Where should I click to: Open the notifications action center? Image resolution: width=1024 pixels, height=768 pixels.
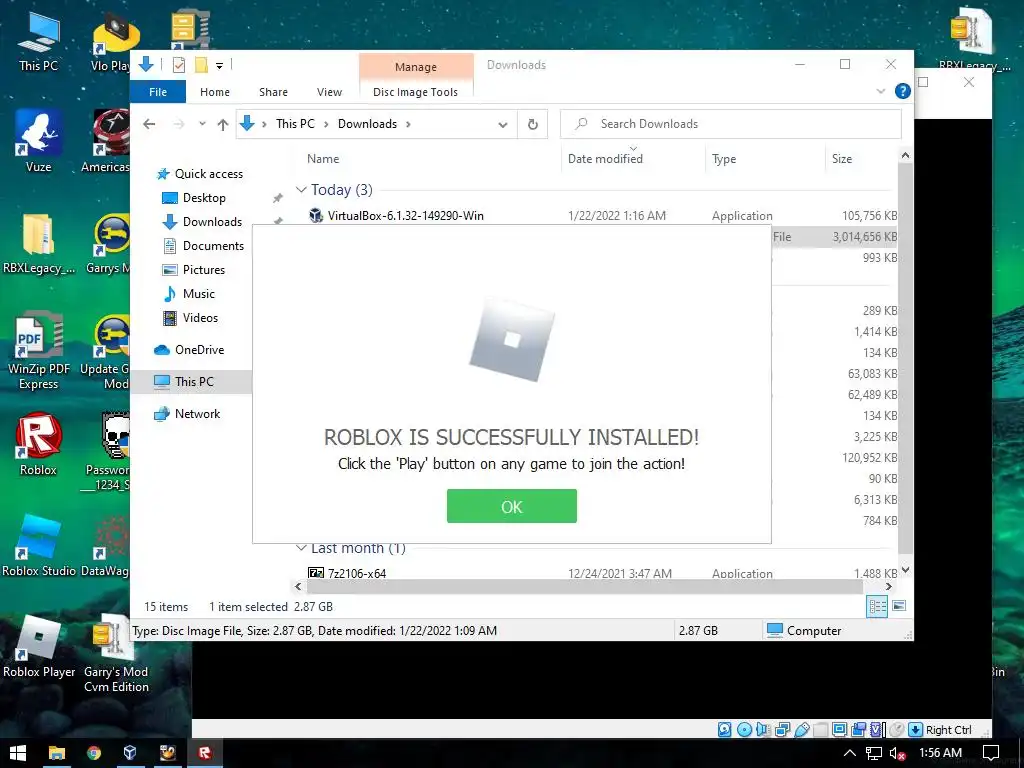coord(991,753)
